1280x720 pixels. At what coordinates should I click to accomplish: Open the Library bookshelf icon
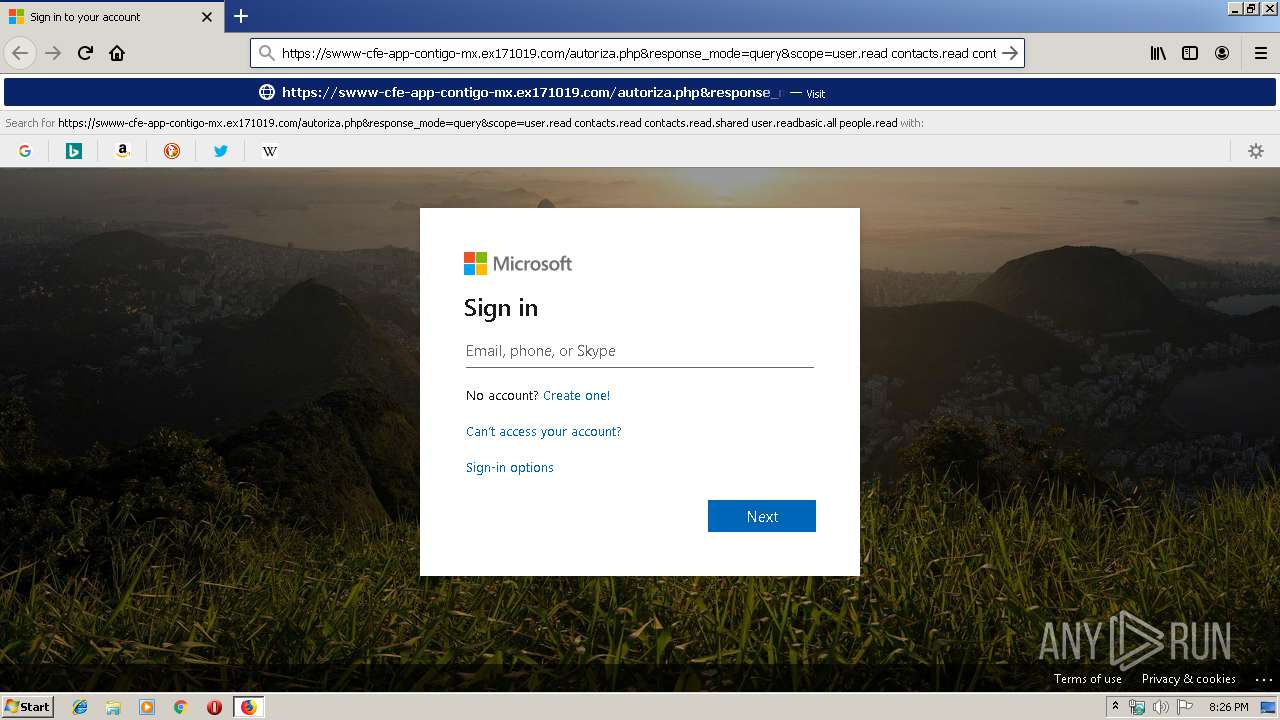coord(1158,53)
